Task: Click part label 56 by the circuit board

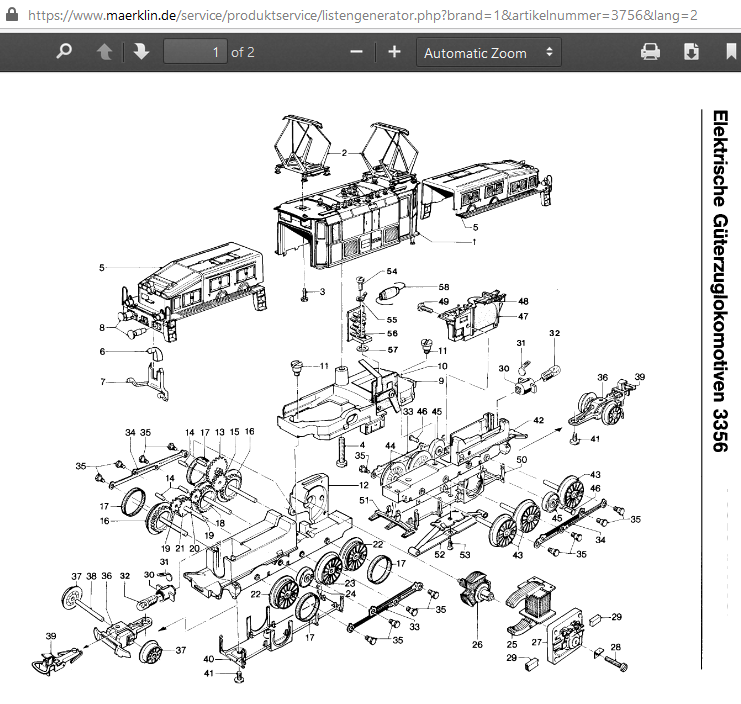Action: pos(392,334)
